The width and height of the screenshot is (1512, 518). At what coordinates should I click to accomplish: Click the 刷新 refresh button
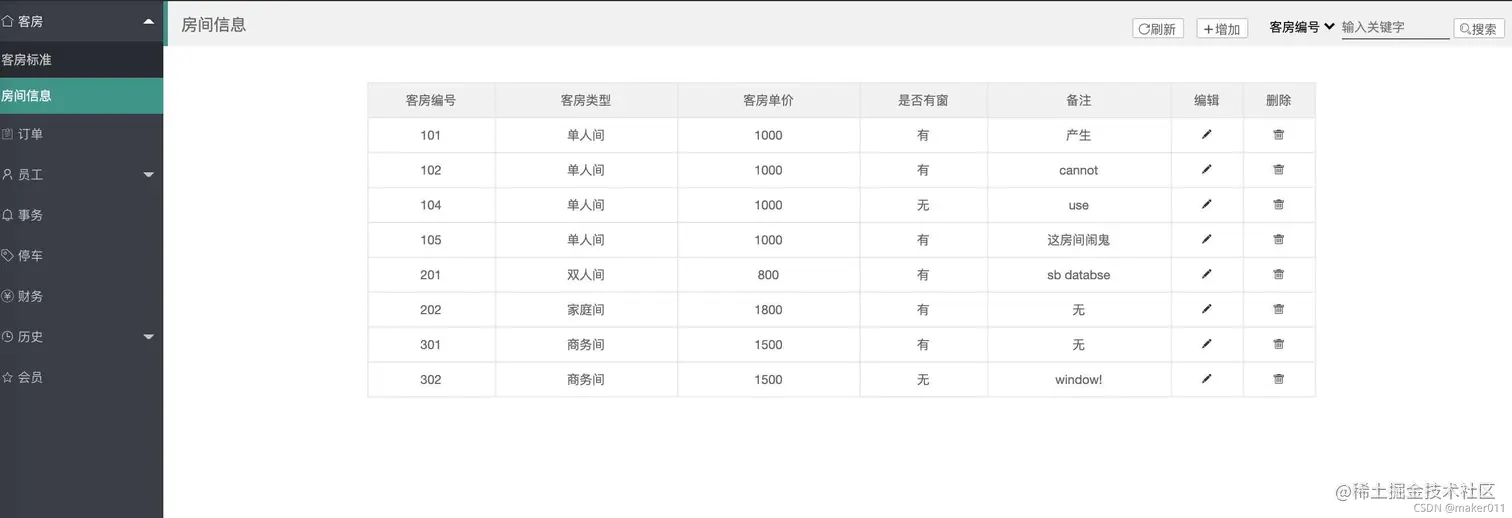pos(1158,29)
